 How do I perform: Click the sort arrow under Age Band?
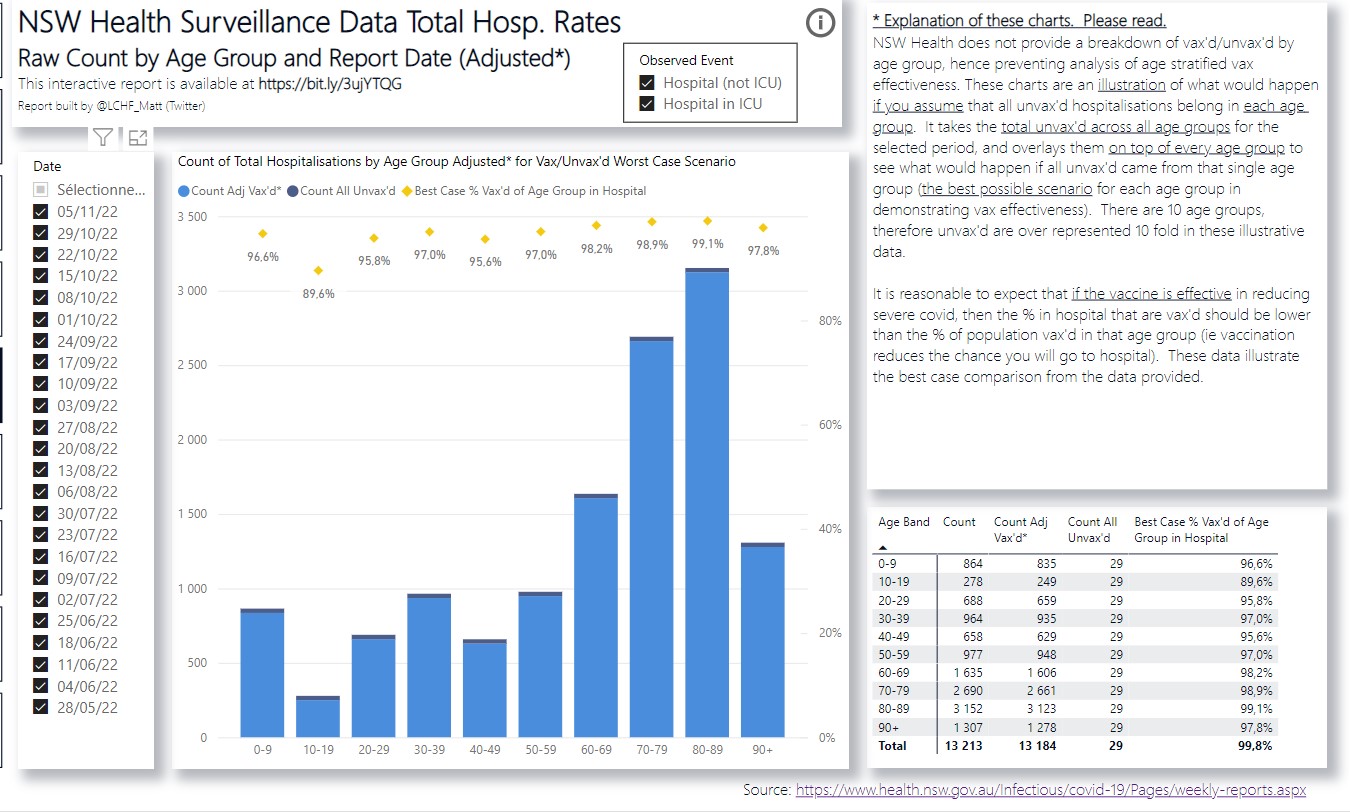pos(884,547)
